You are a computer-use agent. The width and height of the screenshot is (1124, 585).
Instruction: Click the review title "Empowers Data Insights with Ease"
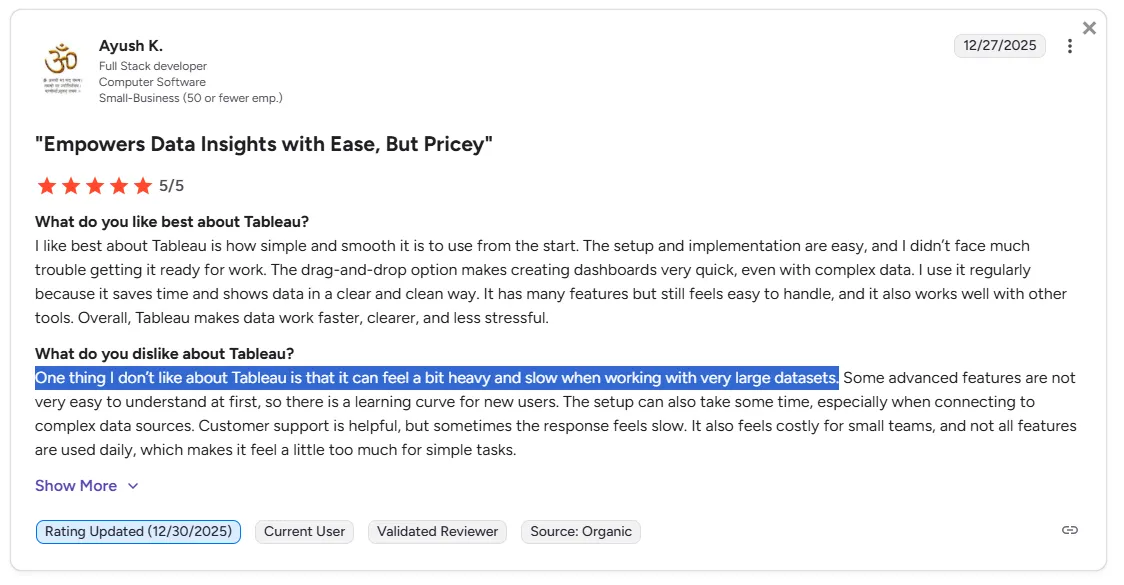pos(264,144)
